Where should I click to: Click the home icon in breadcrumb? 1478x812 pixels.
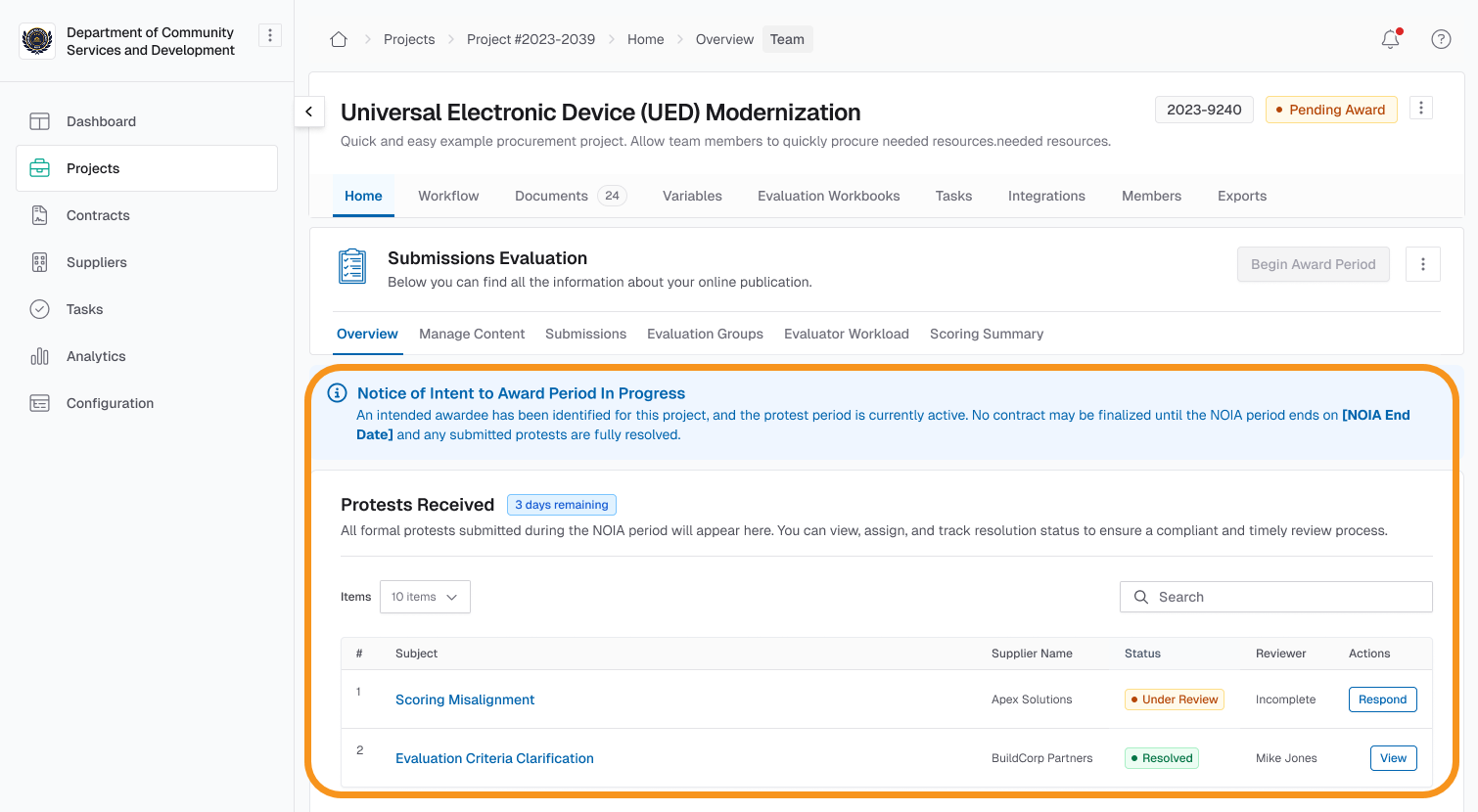click(339, 39)
